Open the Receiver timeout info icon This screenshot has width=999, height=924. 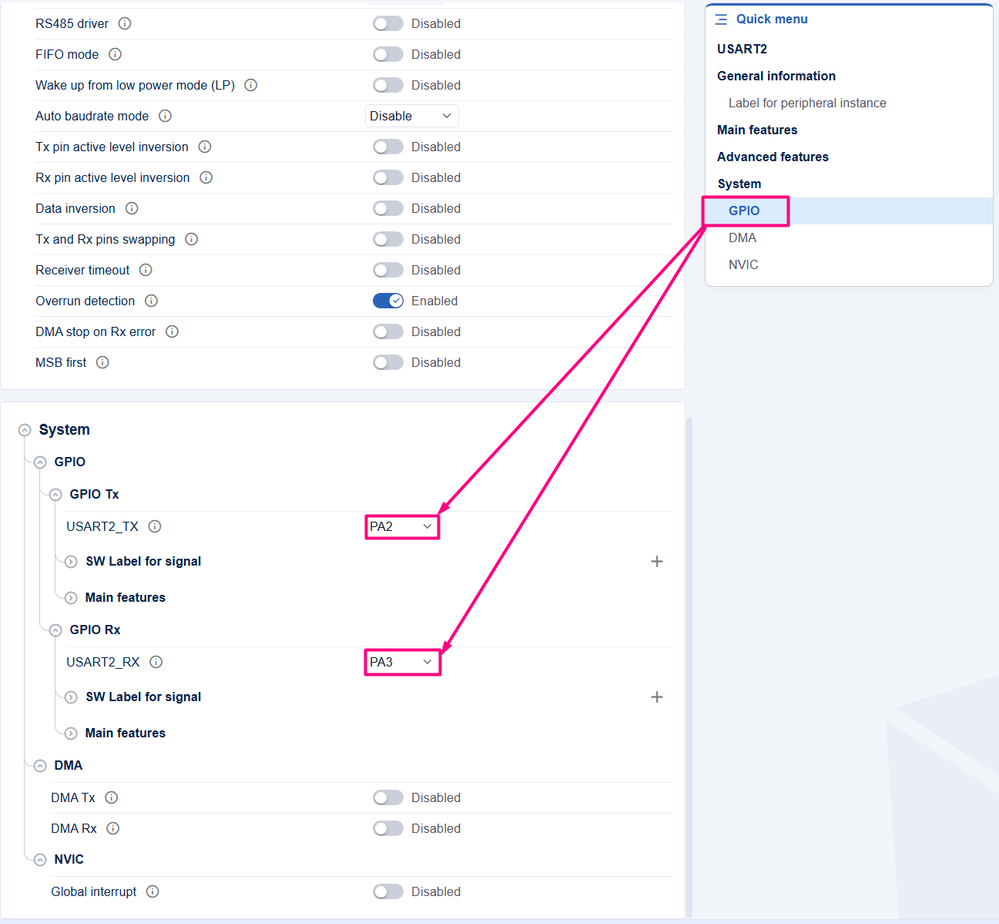tap(145, 270)
